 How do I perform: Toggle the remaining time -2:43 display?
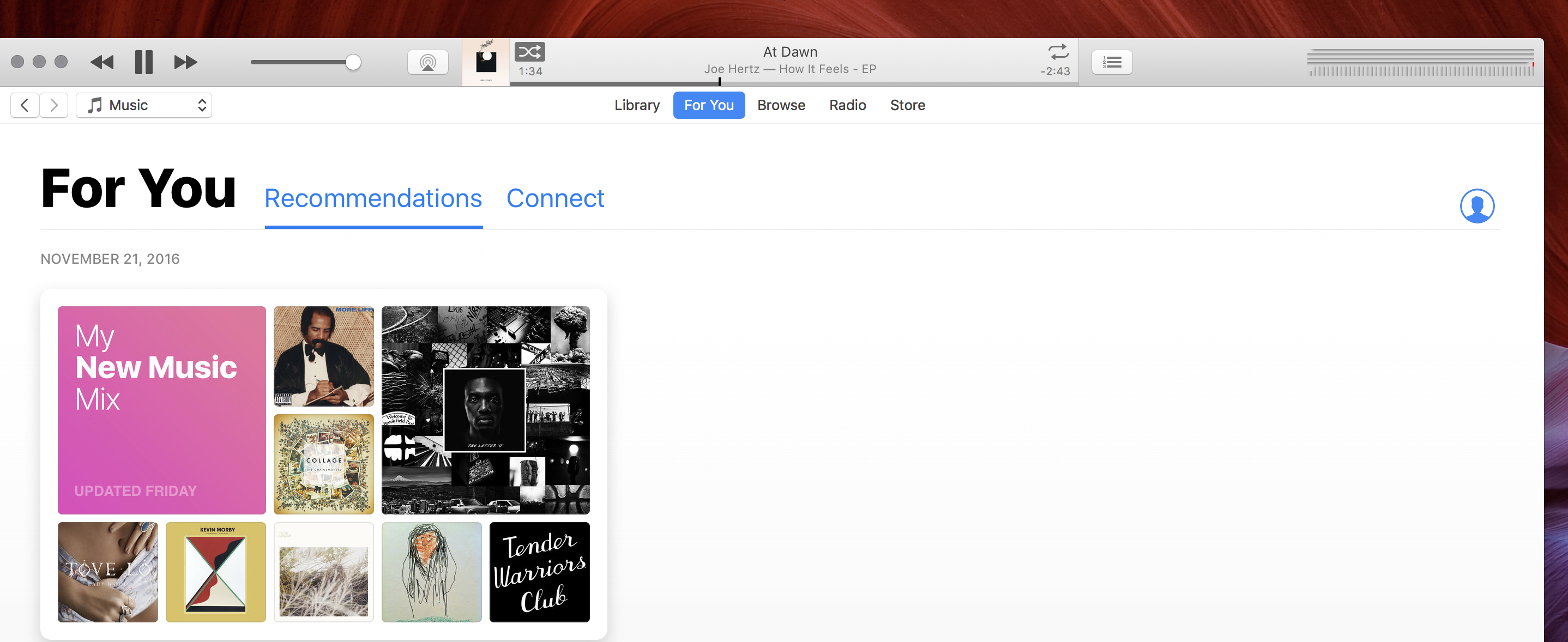(1055, 71)
